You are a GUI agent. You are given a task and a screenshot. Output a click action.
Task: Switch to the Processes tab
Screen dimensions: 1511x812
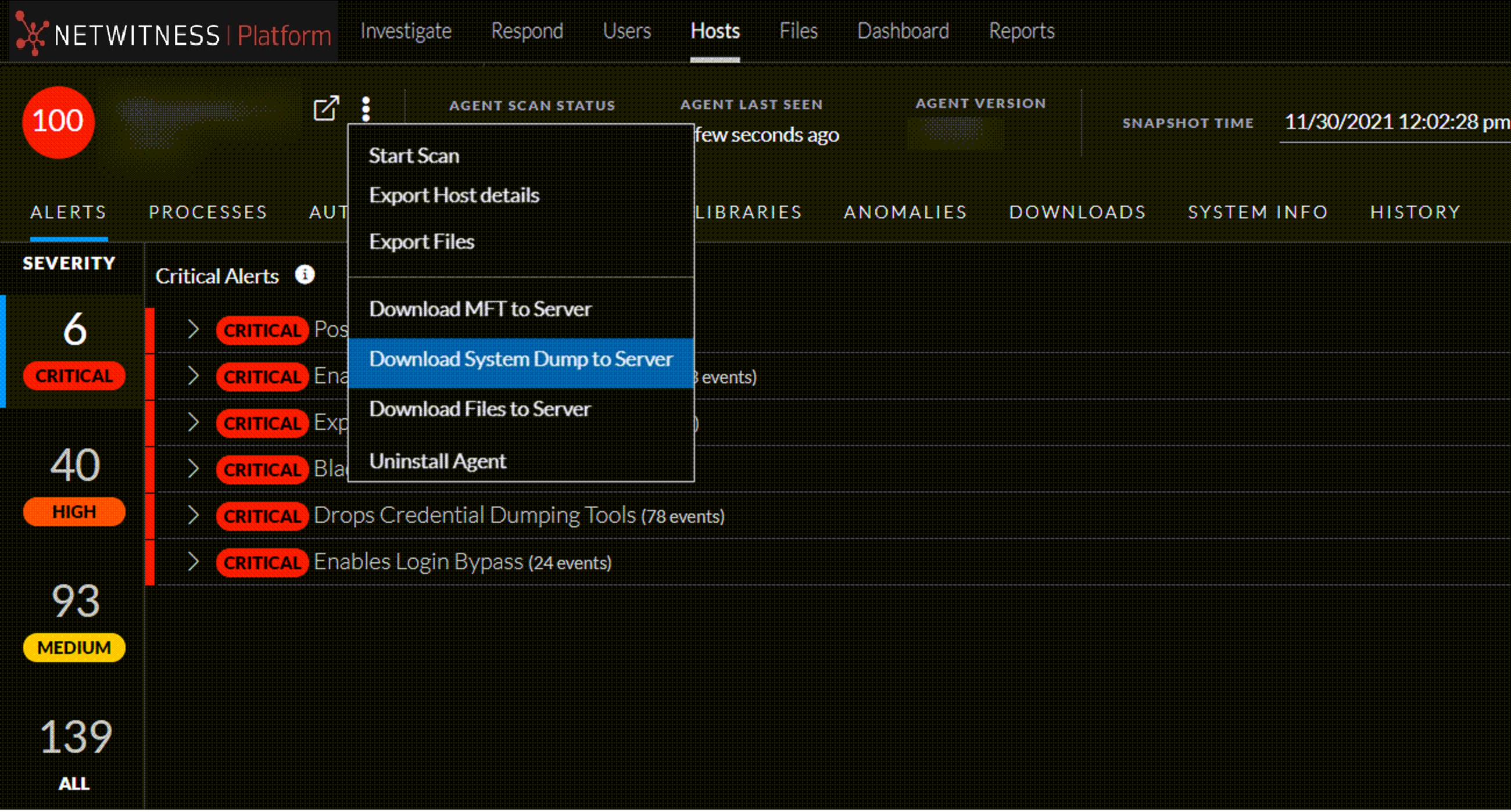pyautogui.click(x=207, y=211)
